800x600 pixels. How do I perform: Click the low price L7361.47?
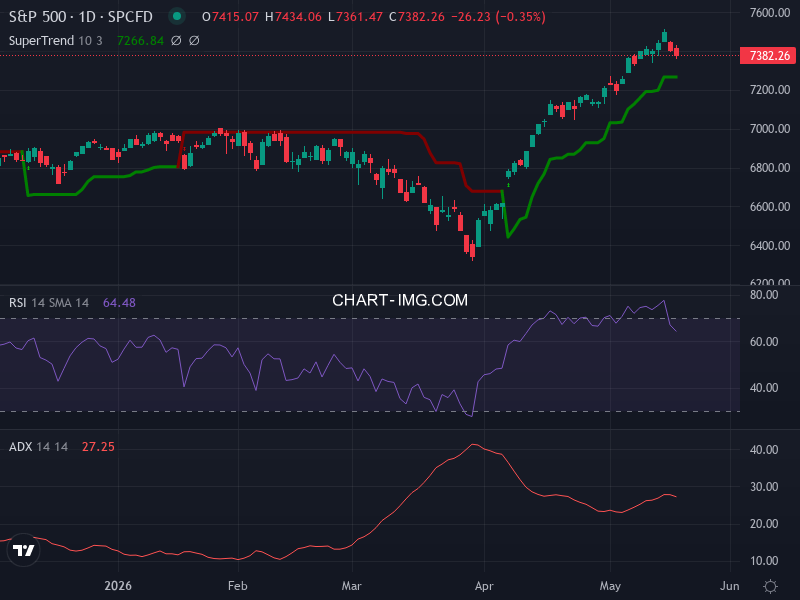(x=355, y=17)
